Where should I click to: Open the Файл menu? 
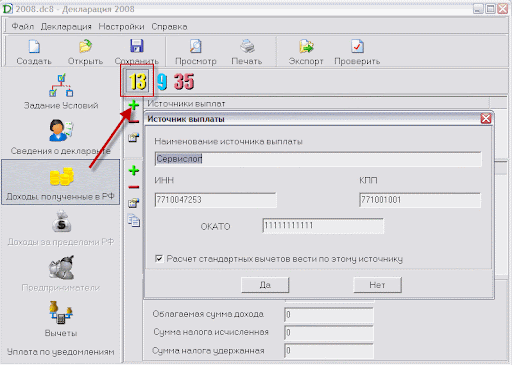[x=23, y=26]
